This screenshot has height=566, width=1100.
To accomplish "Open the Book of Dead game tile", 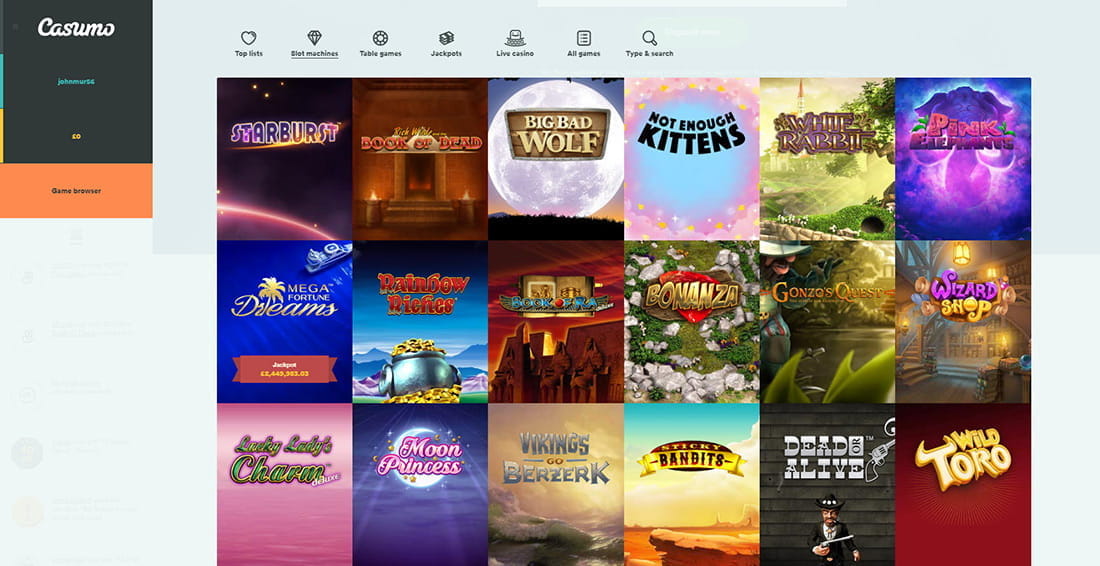I will click(420, 159).
